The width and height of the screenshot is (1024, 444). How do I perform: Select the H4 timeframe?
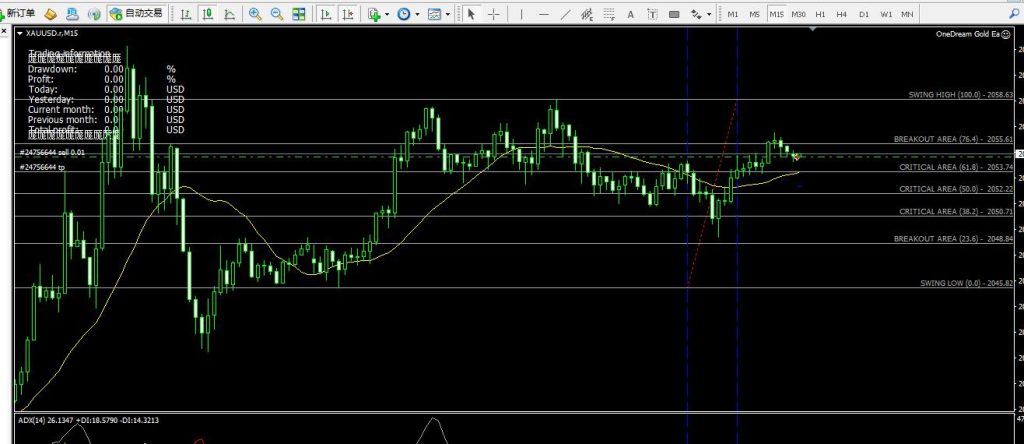click(x=842, y=14)
